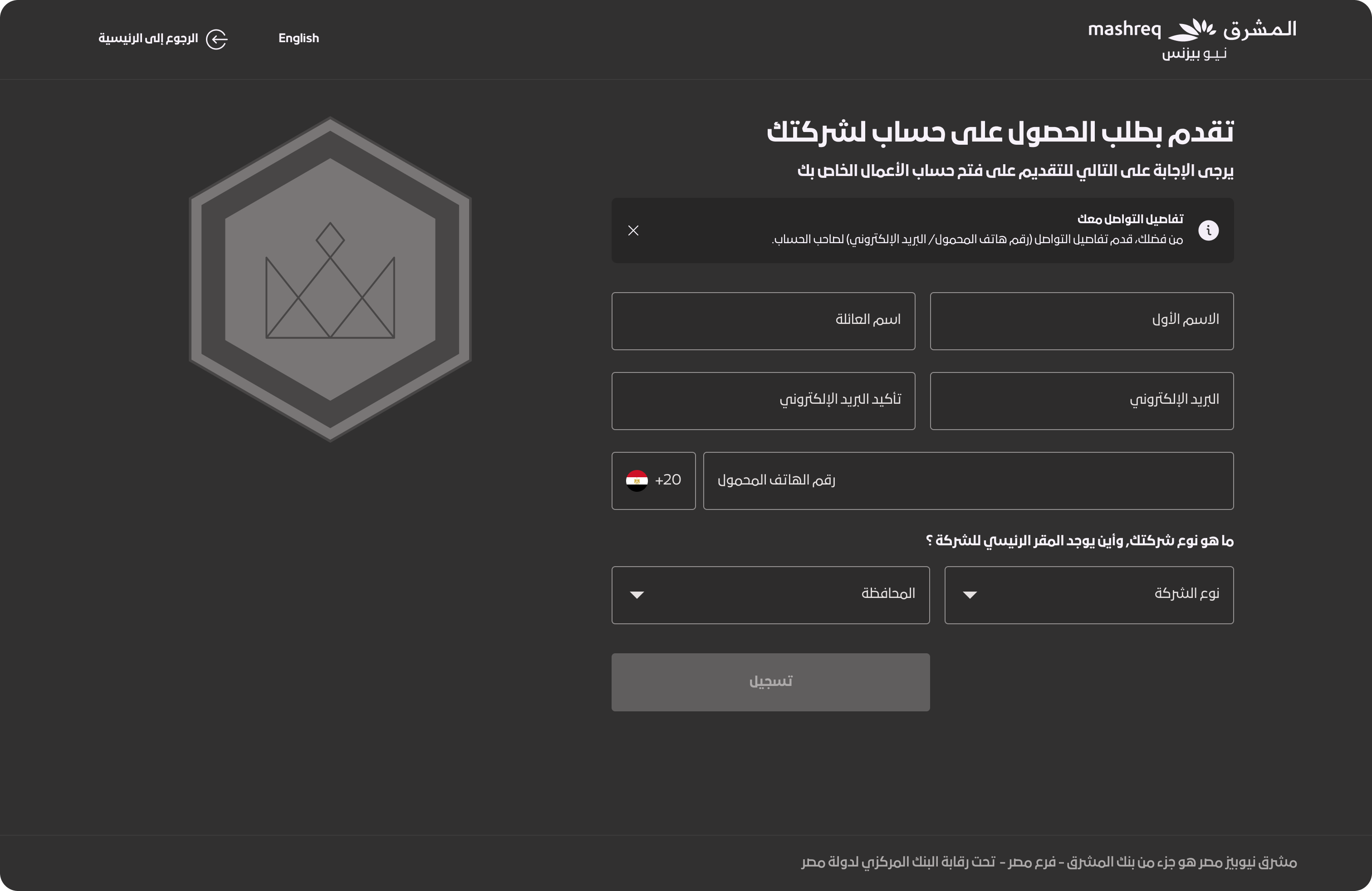Click the back arrow circle icon

(x=217, y=39)
